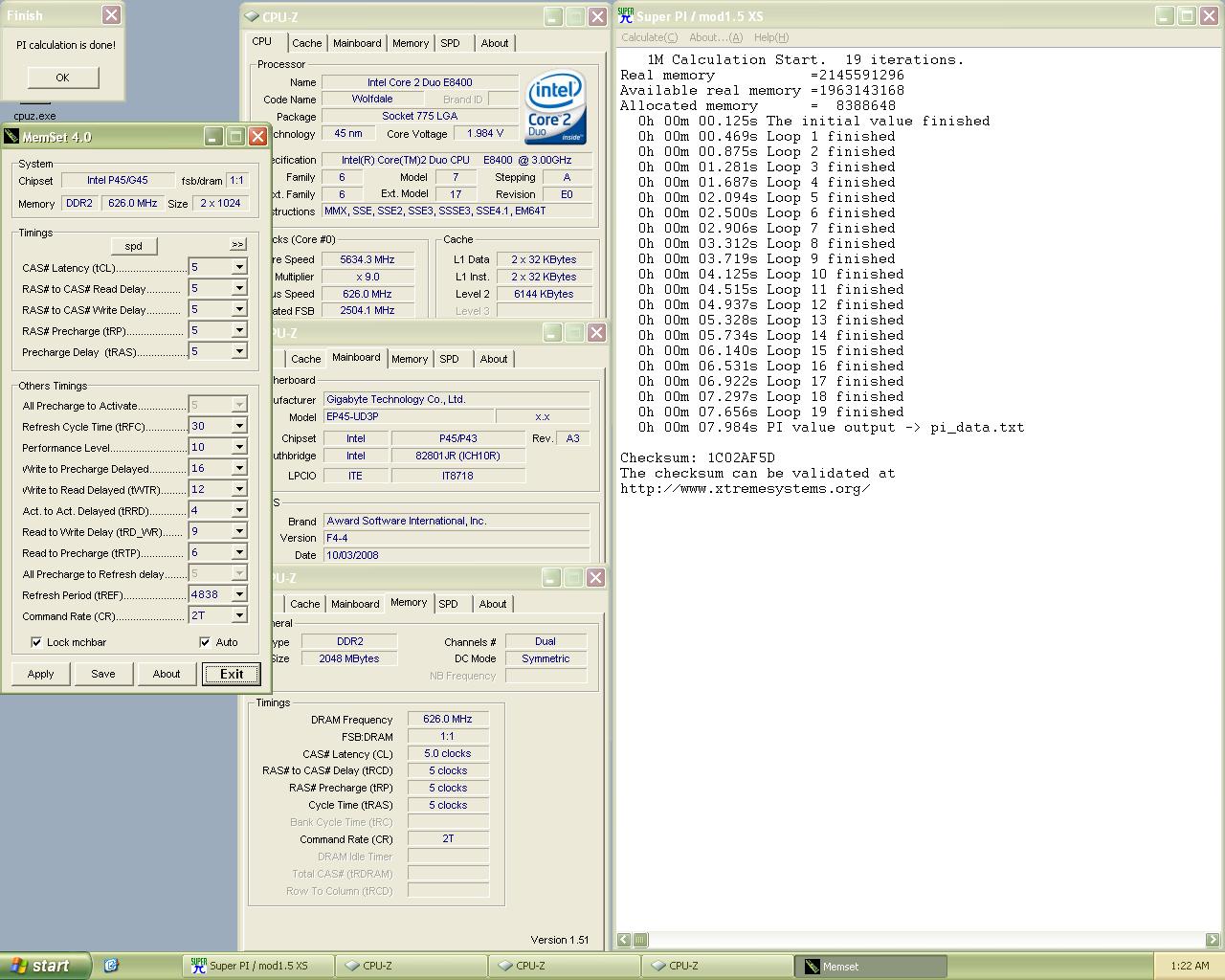Open SPD tab in top CPU-Z window
The width and height of the screenshot is (1225, 980).
451,43
